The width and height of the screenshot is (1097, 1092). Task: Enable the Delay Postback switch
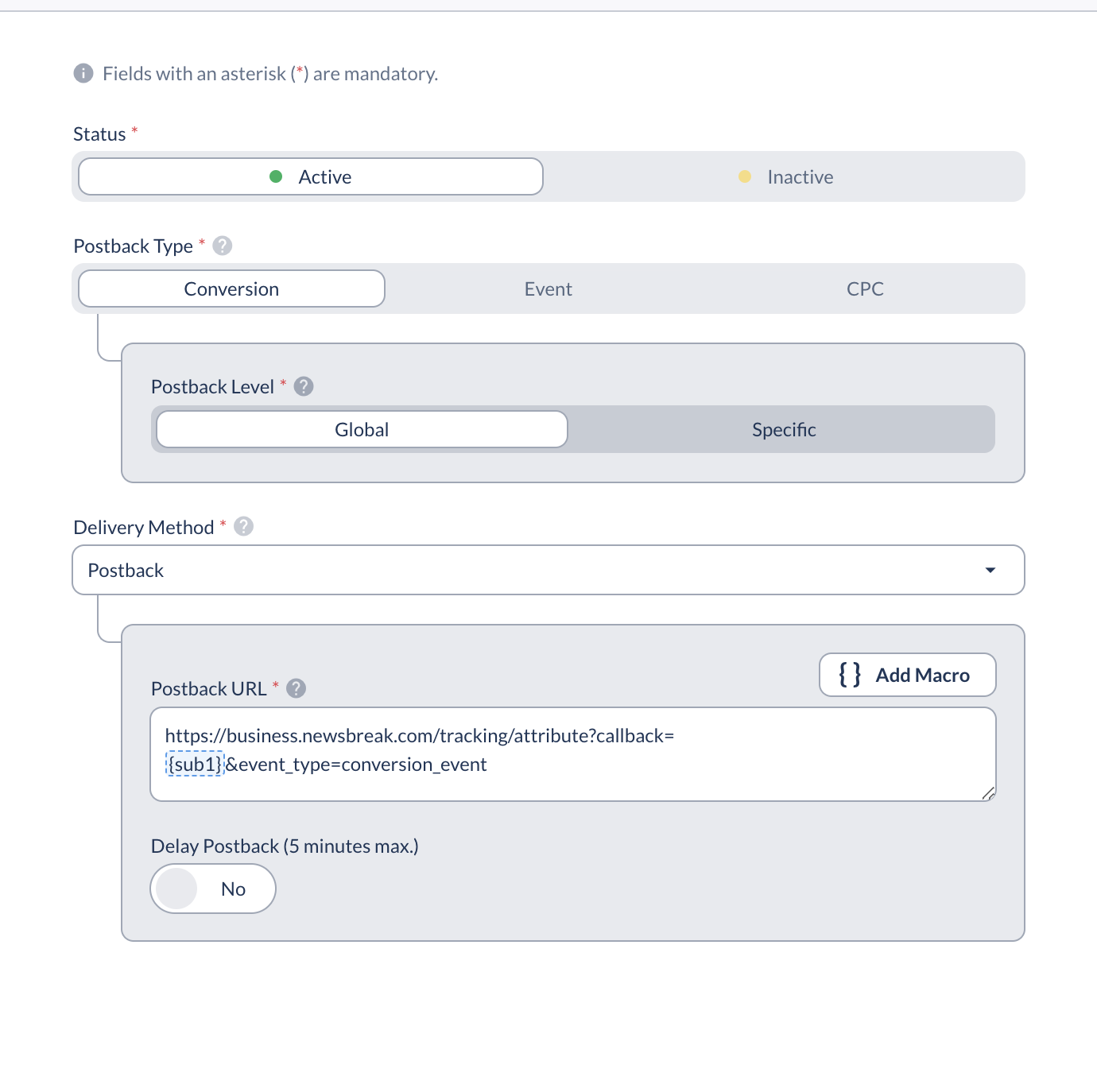pyautogui.click(x=212, y=889)
